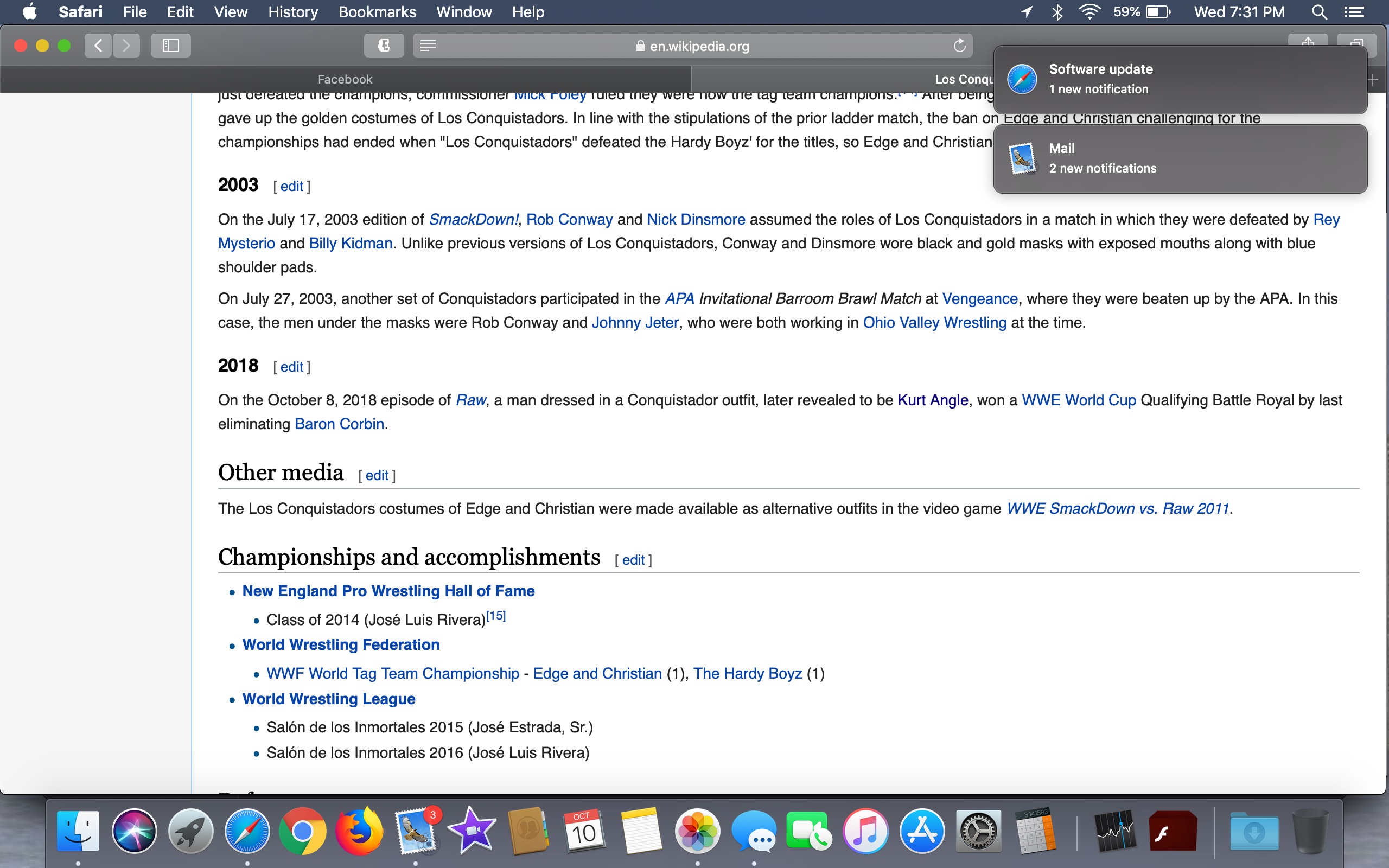Open the SmackDown! show link

pos(474,219)
